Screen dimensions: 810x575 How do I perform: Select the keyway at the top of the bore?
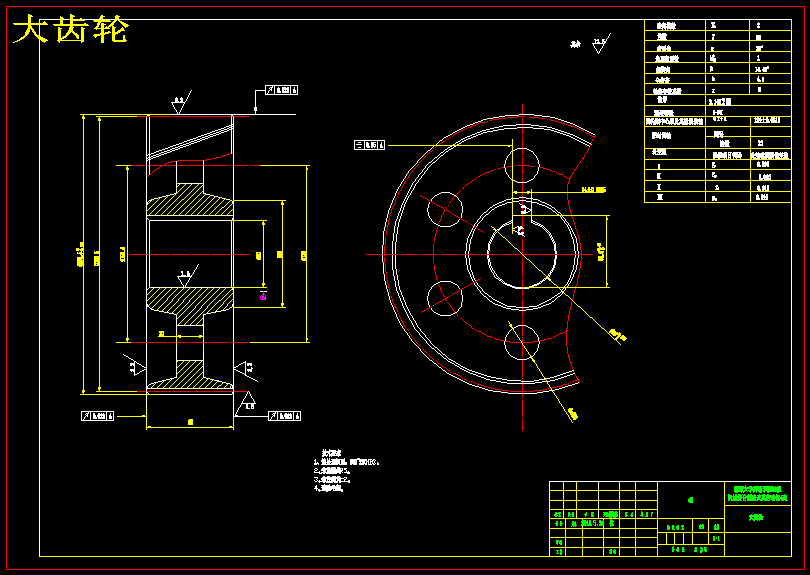pyautogui.click(x=522, y=221)
